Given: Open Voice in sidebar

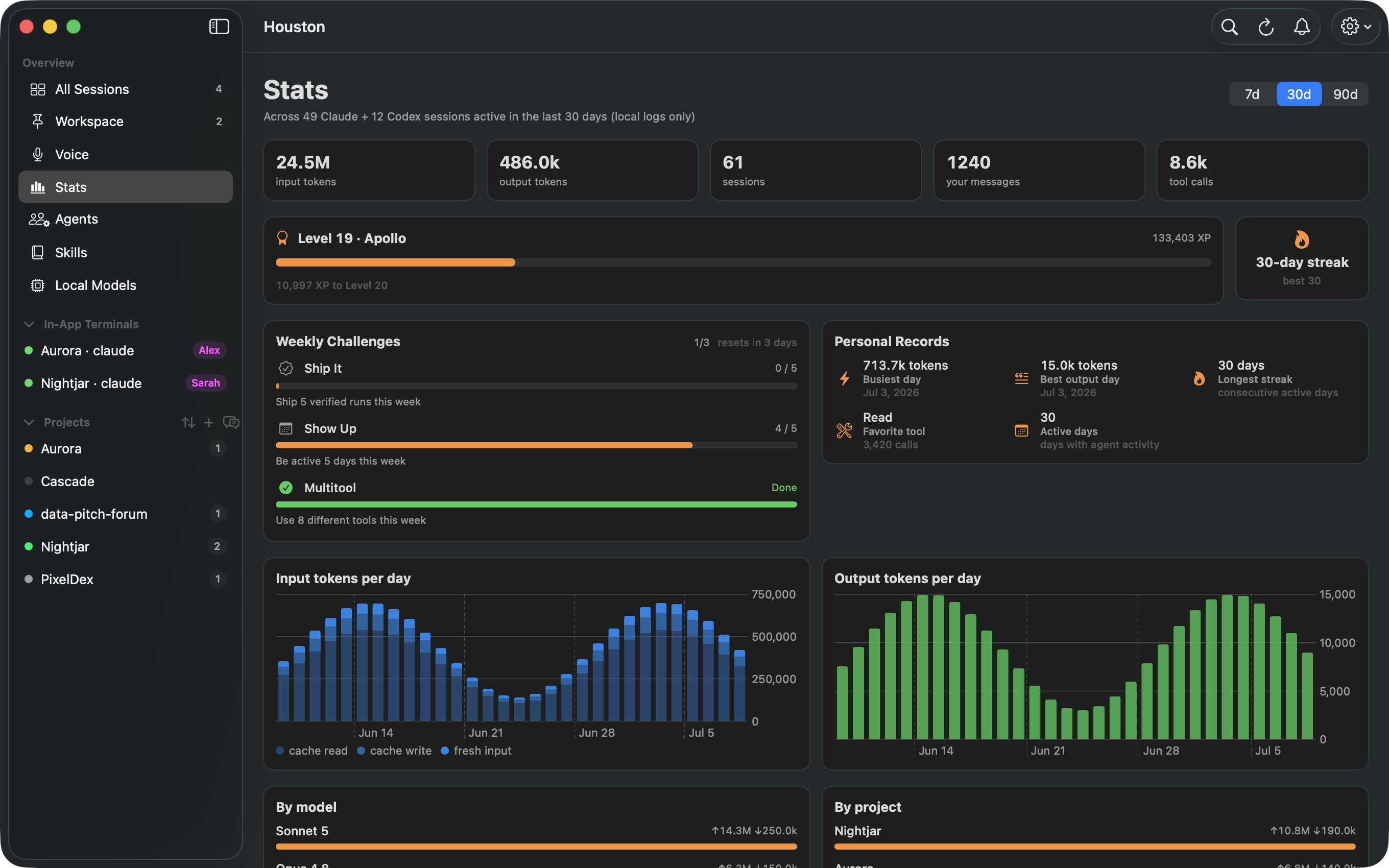Looking at the screenshot, I should [x=126, y=154].
